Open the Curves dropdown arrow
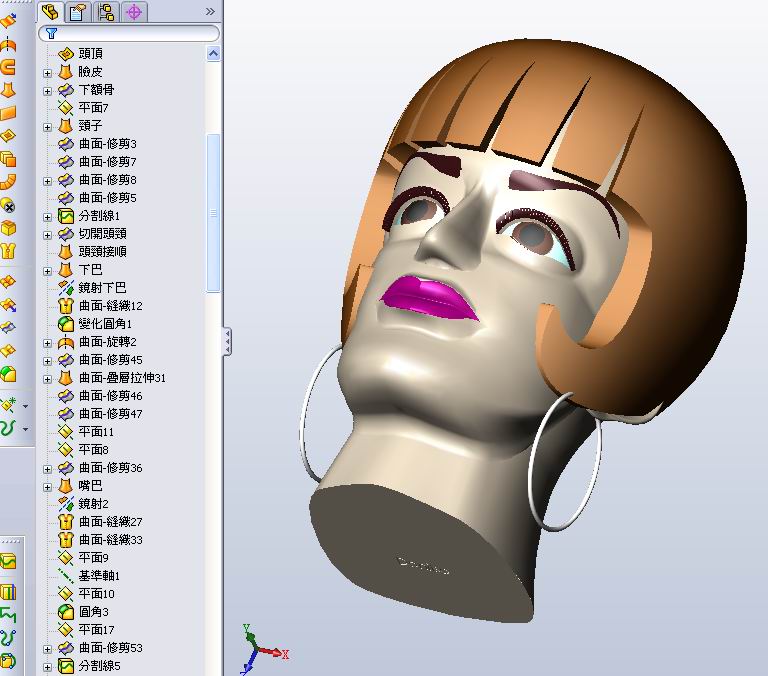 coord(25,430)
